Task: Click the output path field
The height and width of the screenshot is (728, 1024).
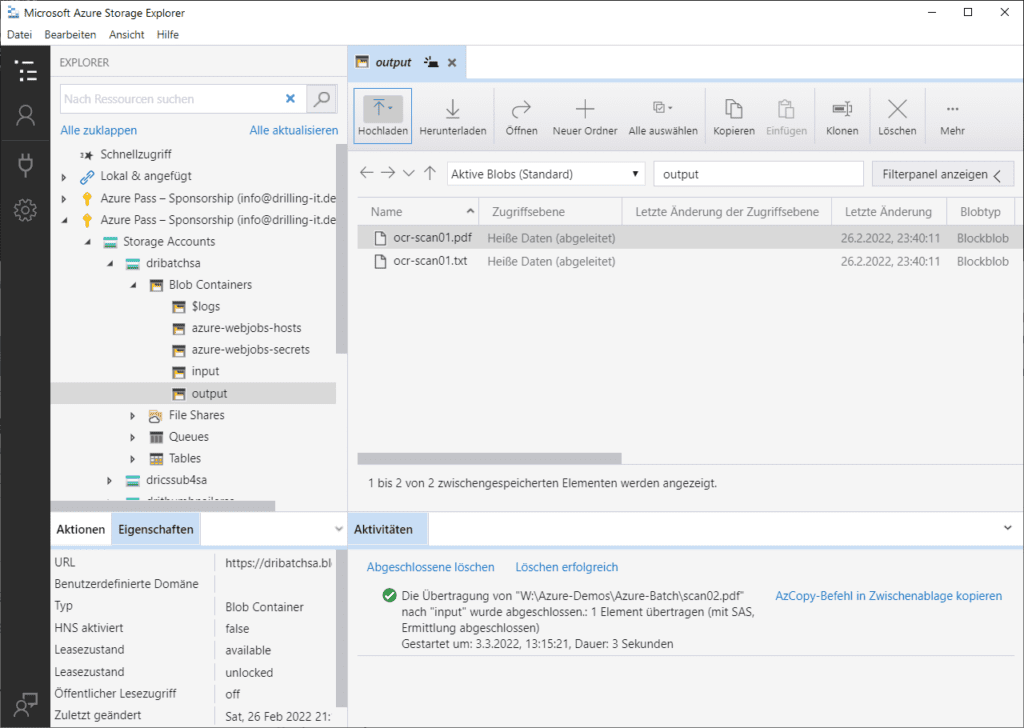Action: point(758,174)
